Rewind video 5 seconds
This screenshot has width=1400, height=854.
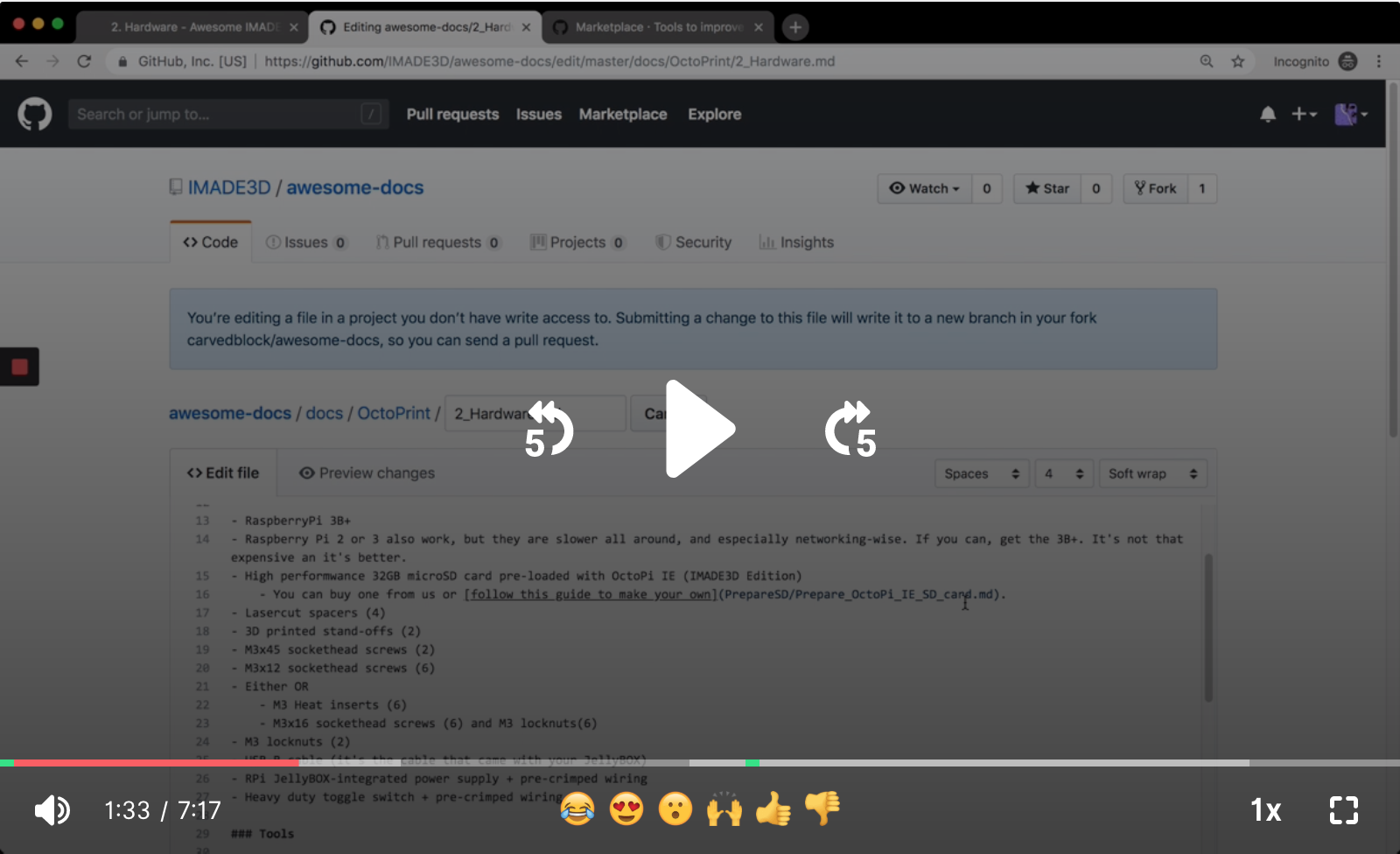tap(549, 430)
